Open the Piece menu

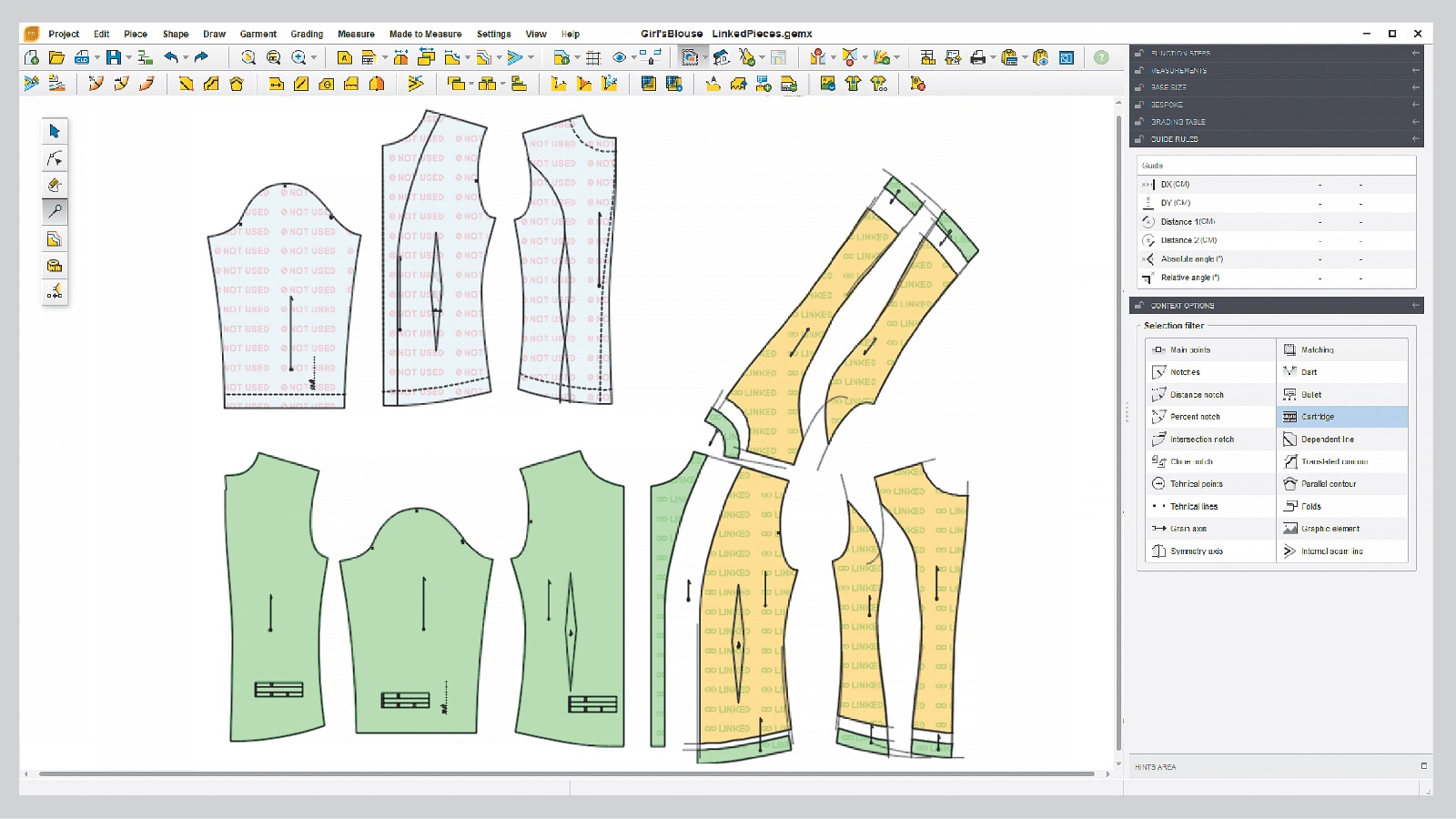[x=136, y=34]
